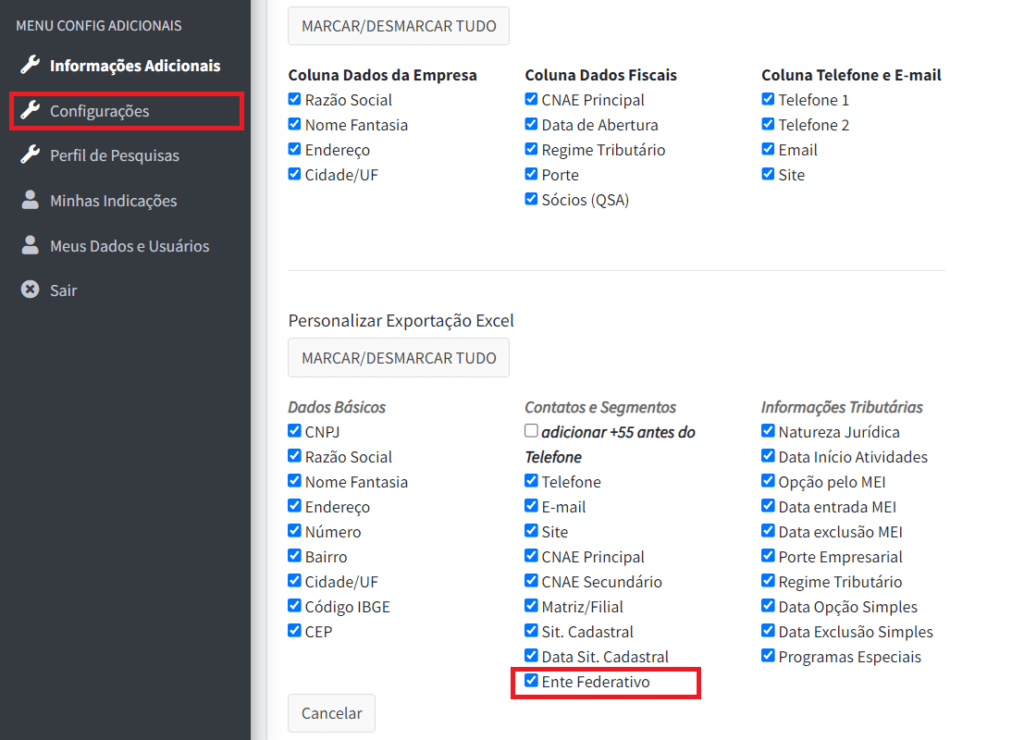Disable the Telefone 1 checkbox
This screenshot has width=1024, height=740.
pos(766,99)
